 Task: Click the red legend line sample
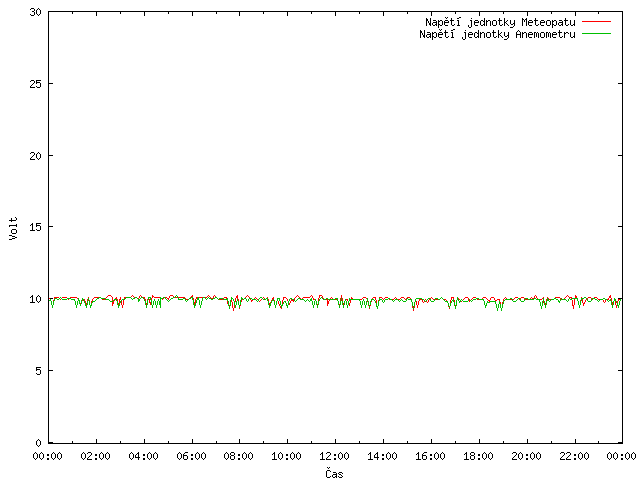pyautogui.click(x=596, y=22)
